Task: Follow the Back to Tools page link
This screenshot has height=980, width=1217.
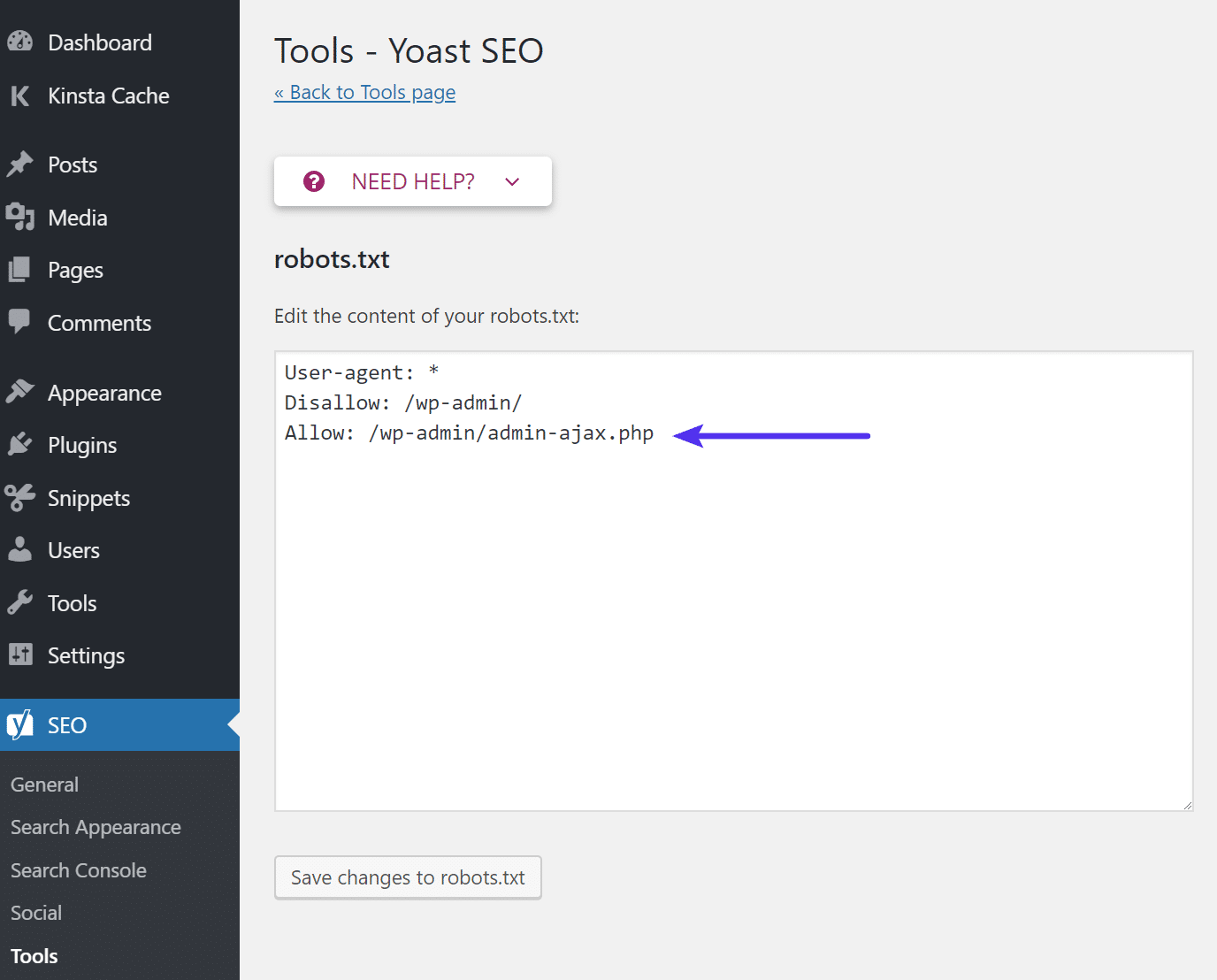Action: 364,92
